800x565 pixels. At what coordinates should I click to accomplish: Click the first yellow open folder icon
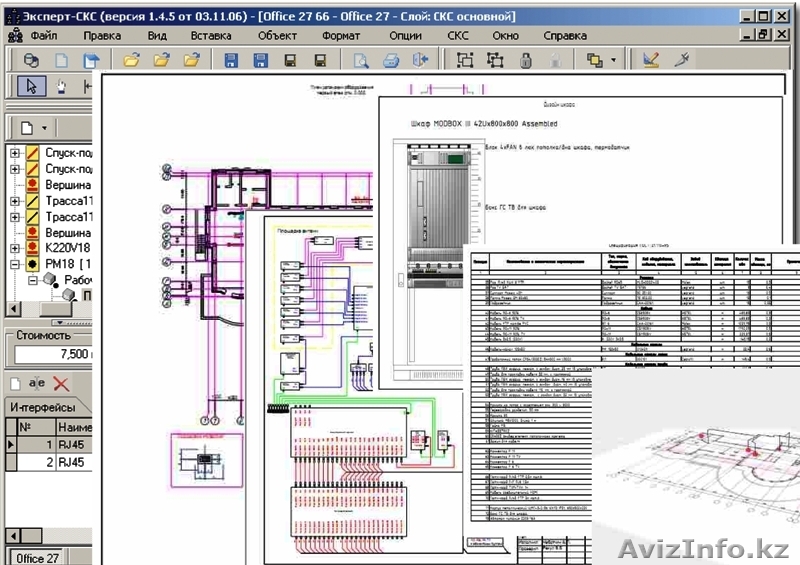tap(130, 60)
